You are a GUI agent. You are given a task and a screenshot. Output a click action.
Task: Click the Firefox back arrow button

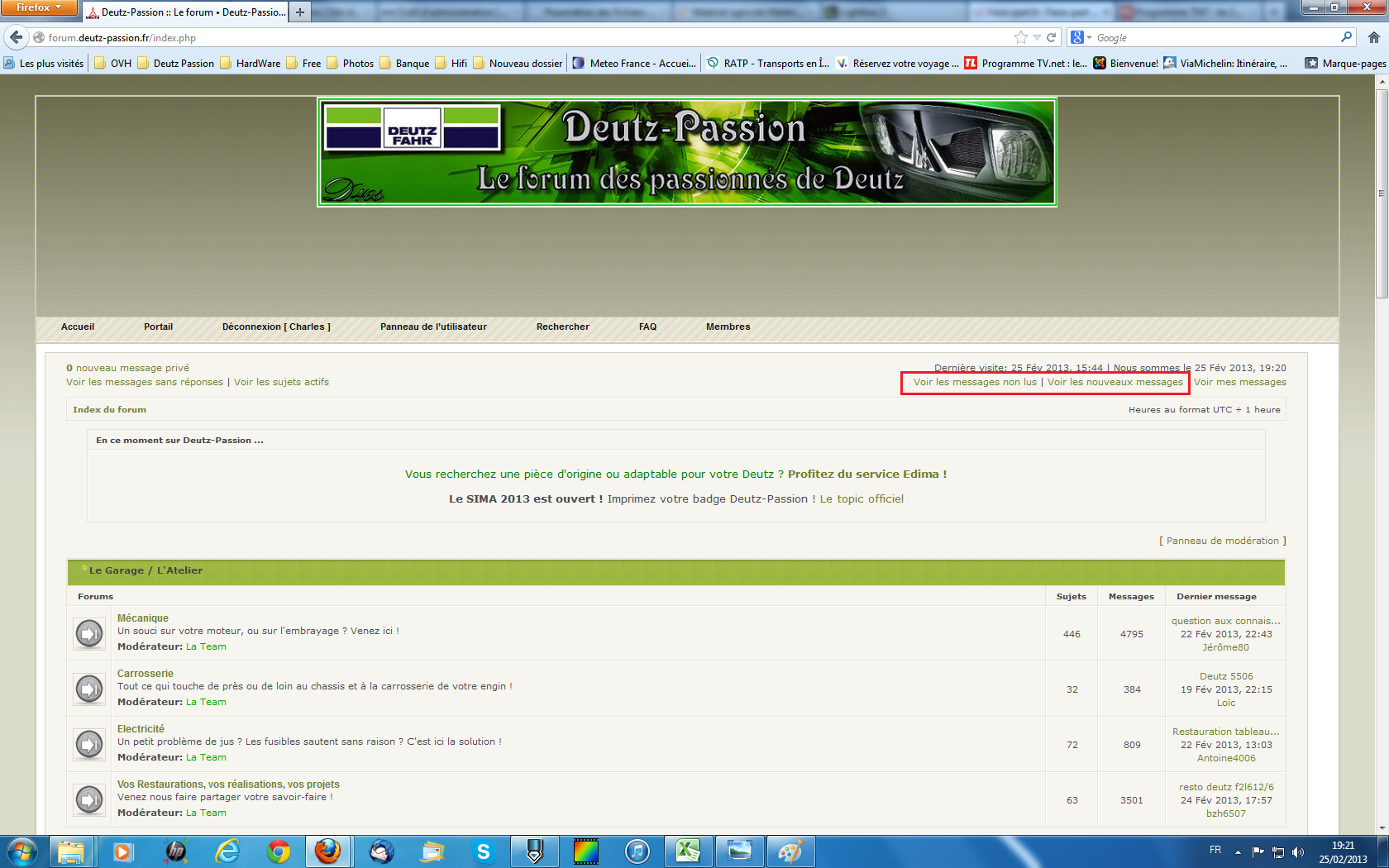(x=16, y=37)
